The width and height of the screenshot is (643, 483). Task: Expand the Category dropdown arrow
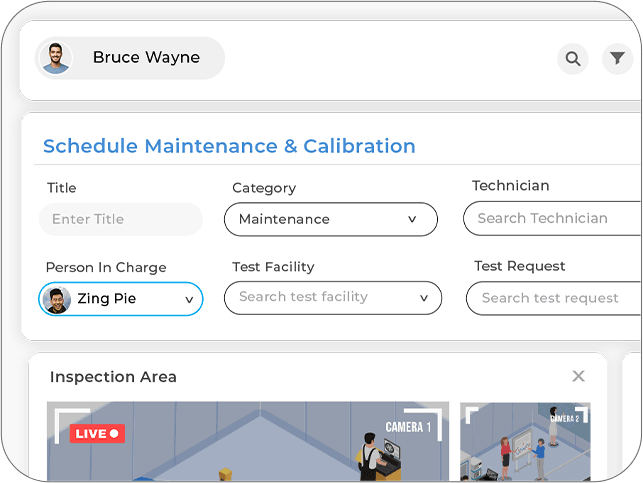pos(412,219)
